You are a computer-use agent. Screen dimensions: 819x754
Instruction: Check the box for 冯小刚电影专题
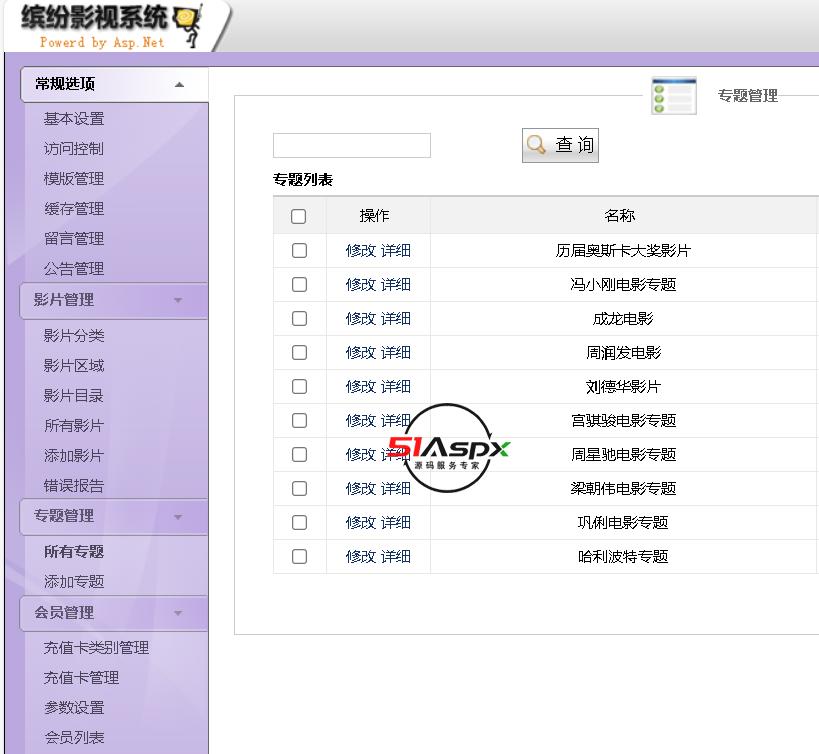click(299, 285)
